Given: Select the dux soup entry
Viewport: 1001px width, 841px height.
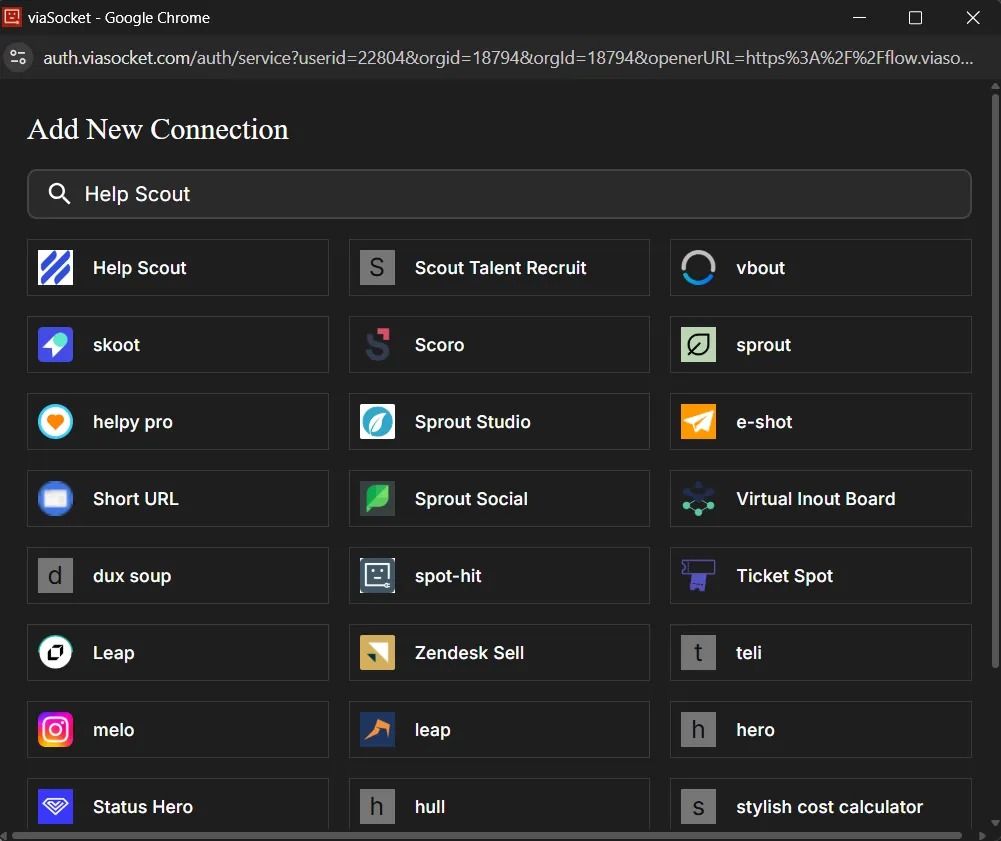Looking at the screenshot, I should coord(177,575).
